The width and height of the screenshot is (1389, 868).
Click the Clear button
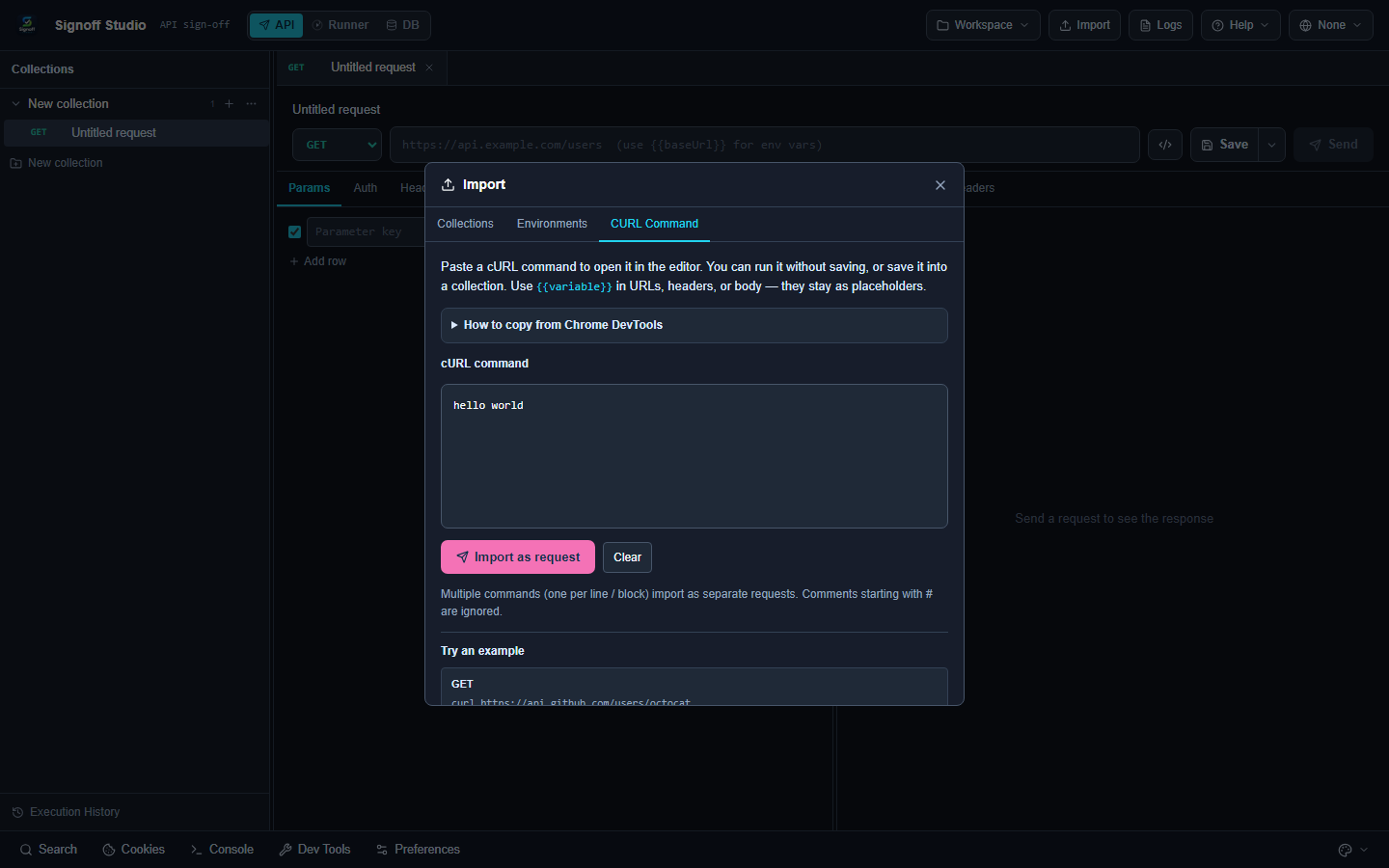pyautogui.click(x=628, y=557)
